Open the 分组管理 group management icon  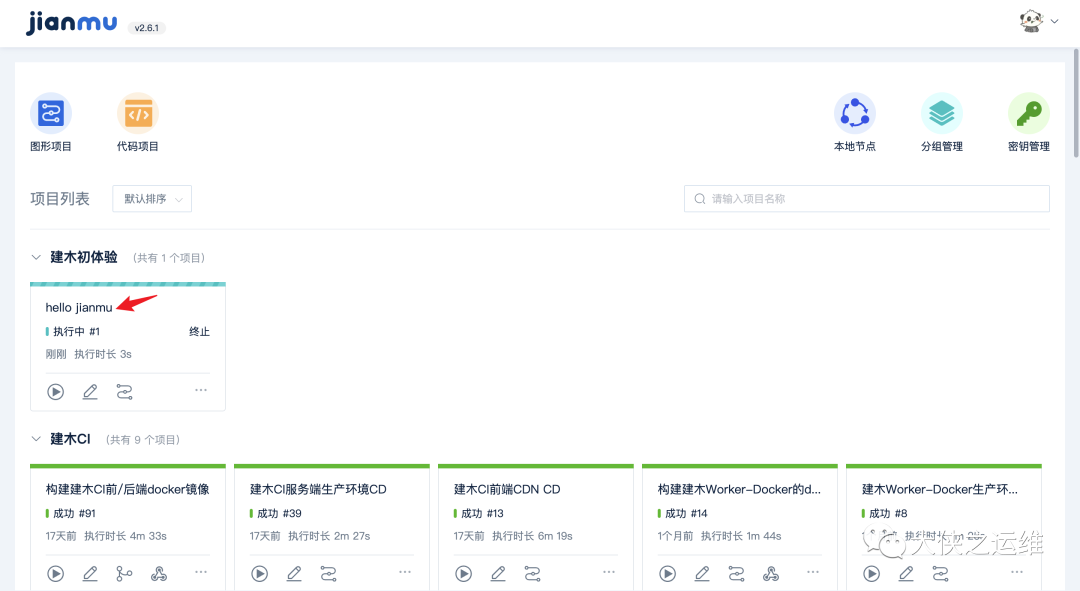coord(942,114)
